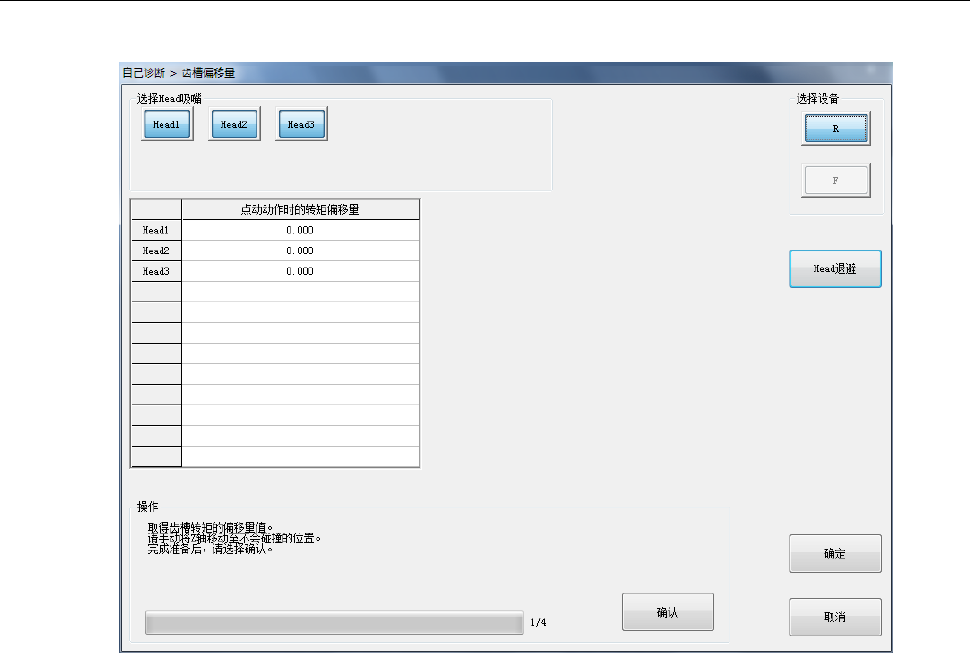Click the Head3 row header in table

[x=156, y=271]
